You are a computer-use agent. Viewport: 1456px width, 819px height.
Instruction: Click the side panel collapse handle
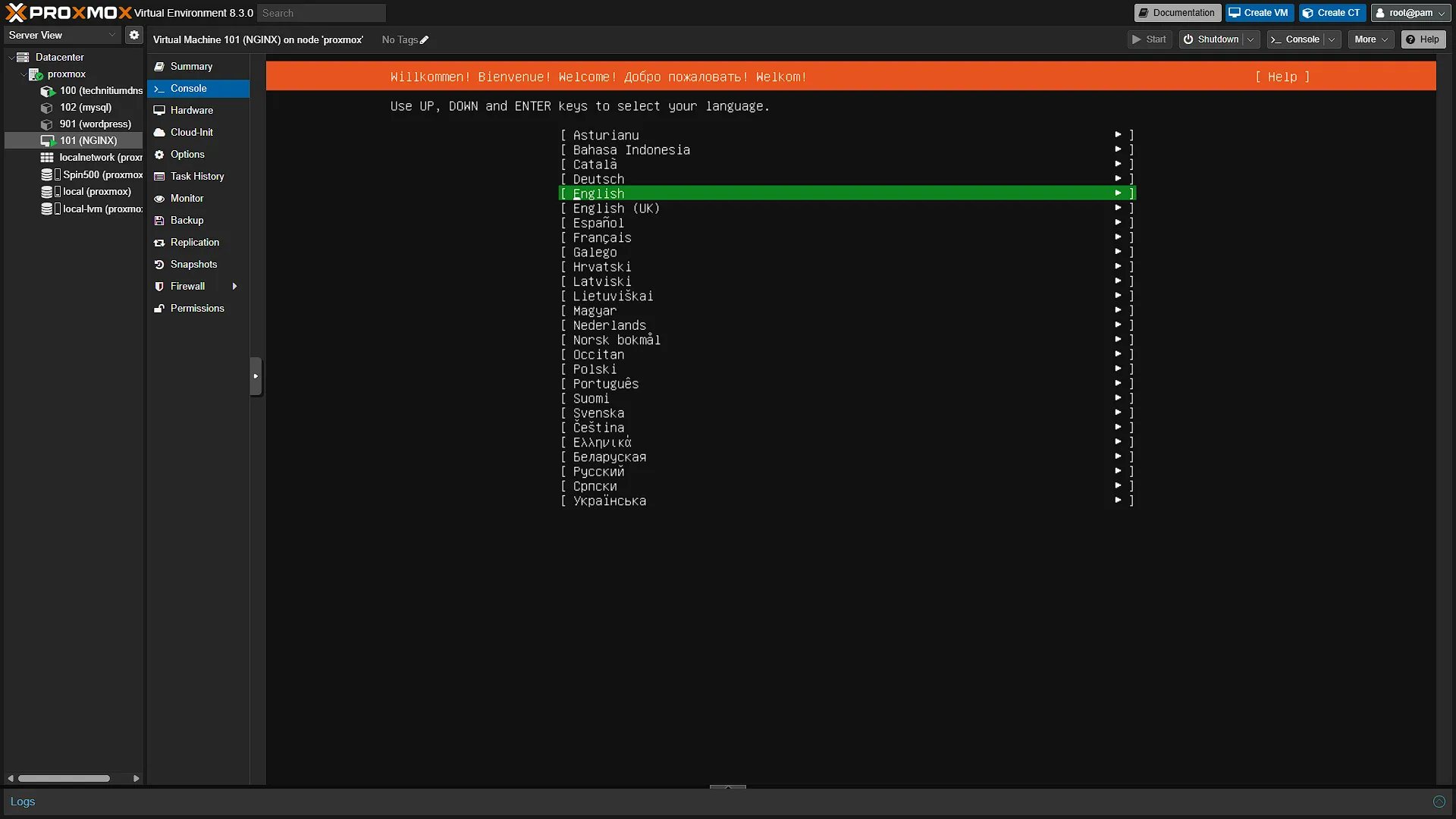pos(256,376)
